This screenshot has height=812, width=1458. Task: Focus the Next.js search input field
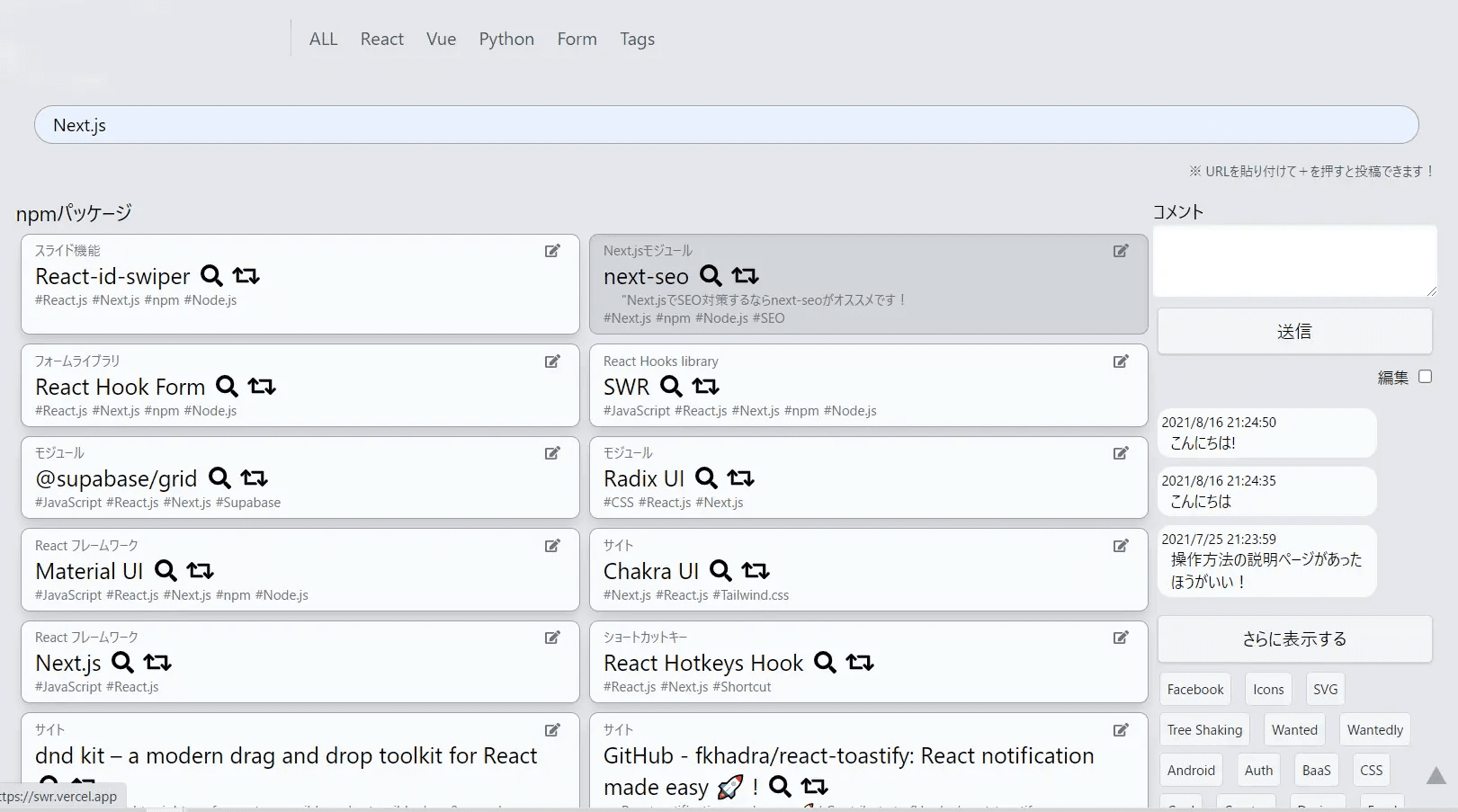727,125
